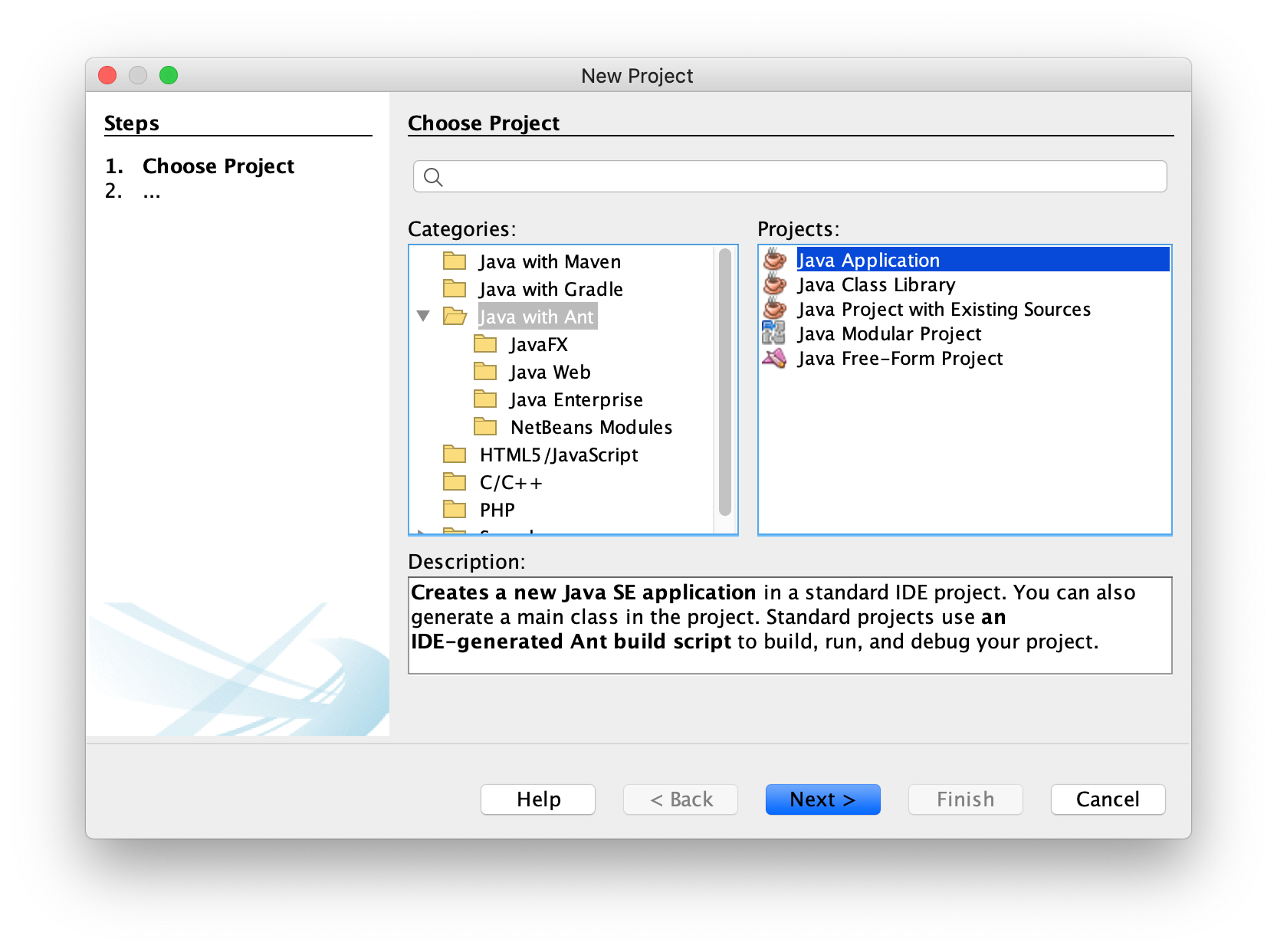1277x952 pixels.
Task: Click the C/C++ folder icon
Action: tap(455, 482)
